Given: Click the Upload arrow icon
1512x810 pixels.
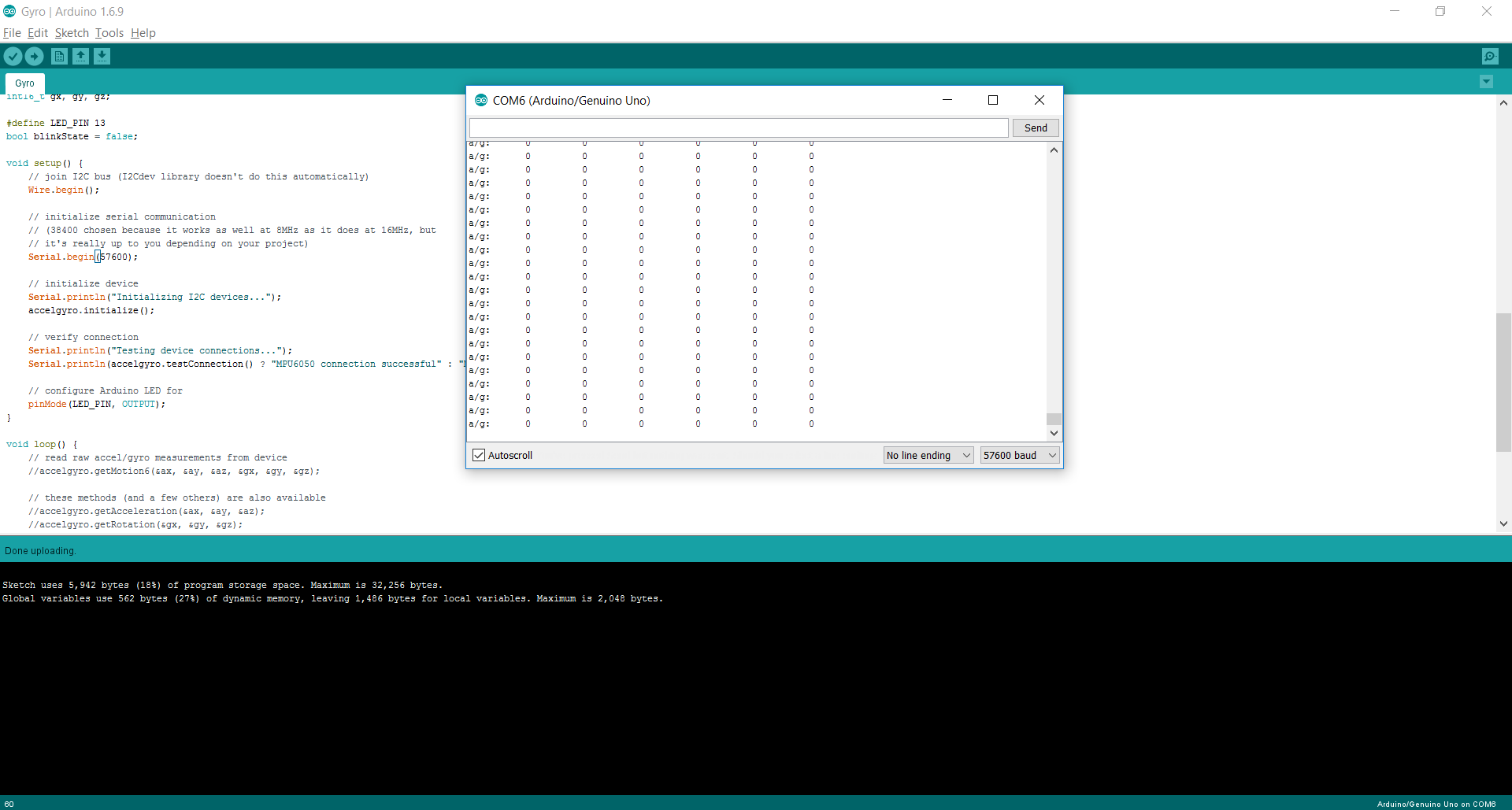Looking at the screenshot, I should [x=34, y=56].
